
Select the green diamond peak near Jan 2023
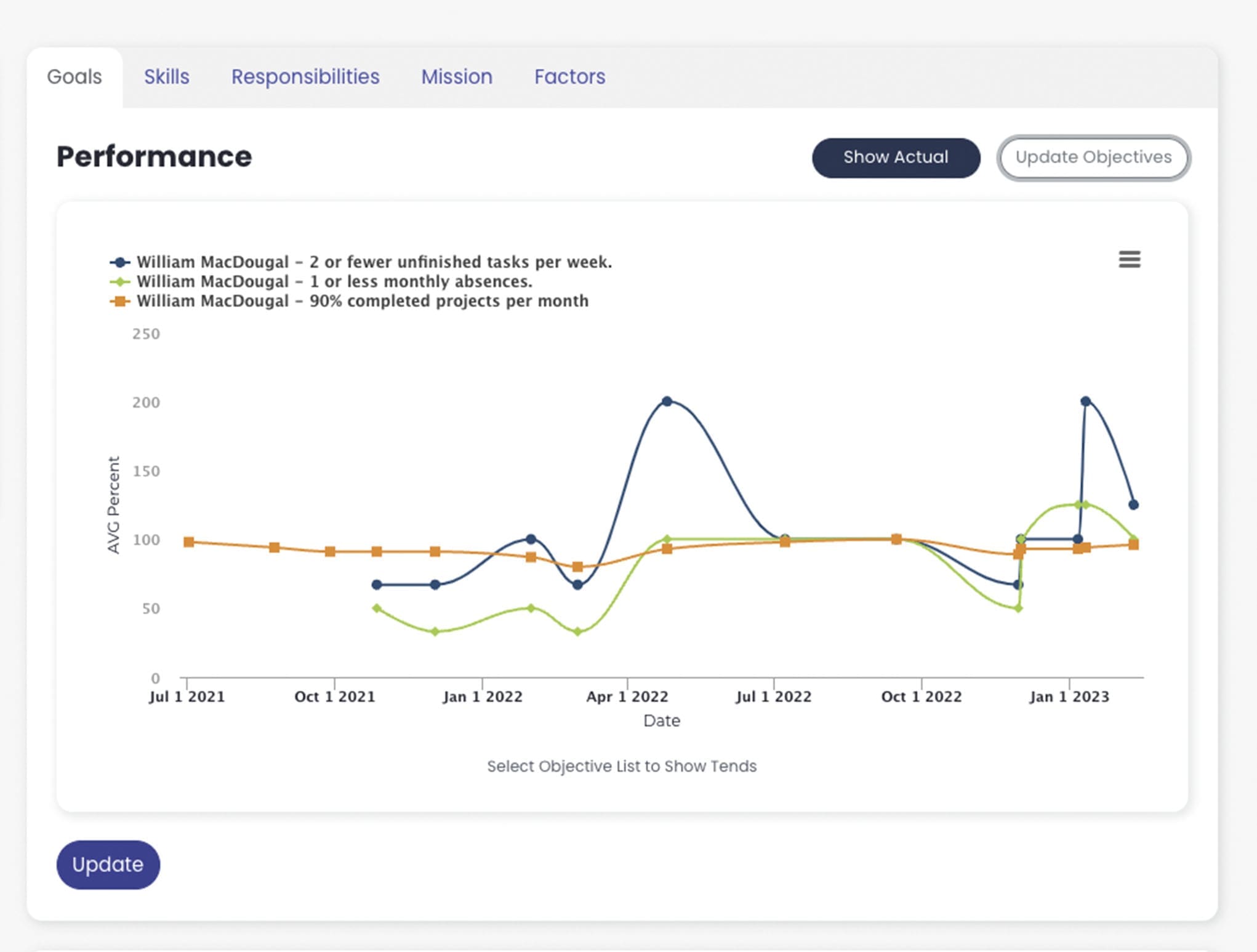1085,505
